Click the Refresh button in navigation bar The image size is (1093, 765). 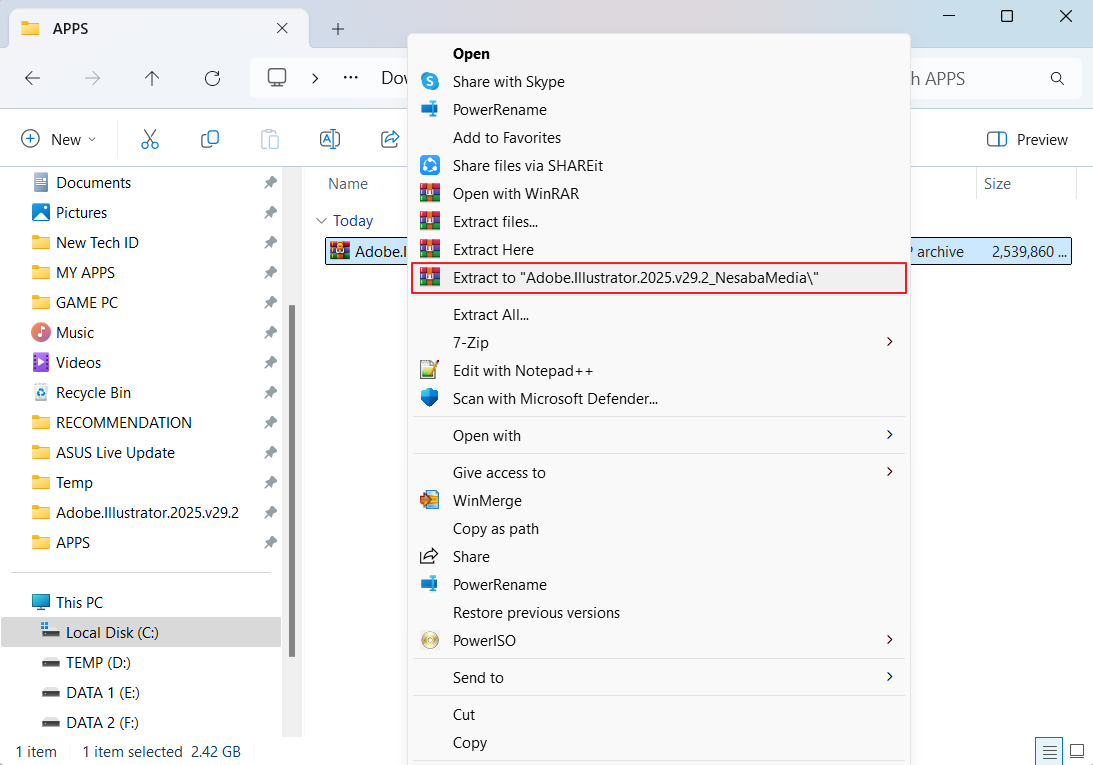(212, 78)
